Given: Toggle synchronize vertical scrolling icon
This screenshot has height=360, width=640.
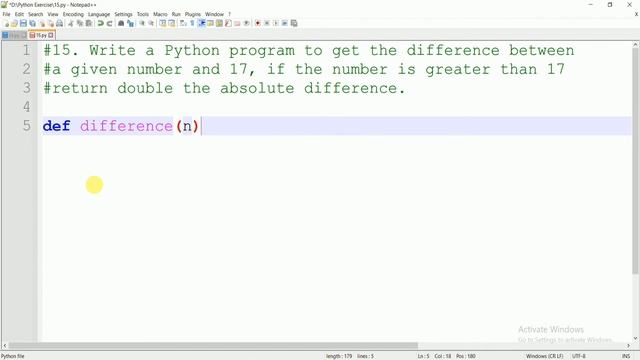Looking at the screenshot, I should click(162, 23).
